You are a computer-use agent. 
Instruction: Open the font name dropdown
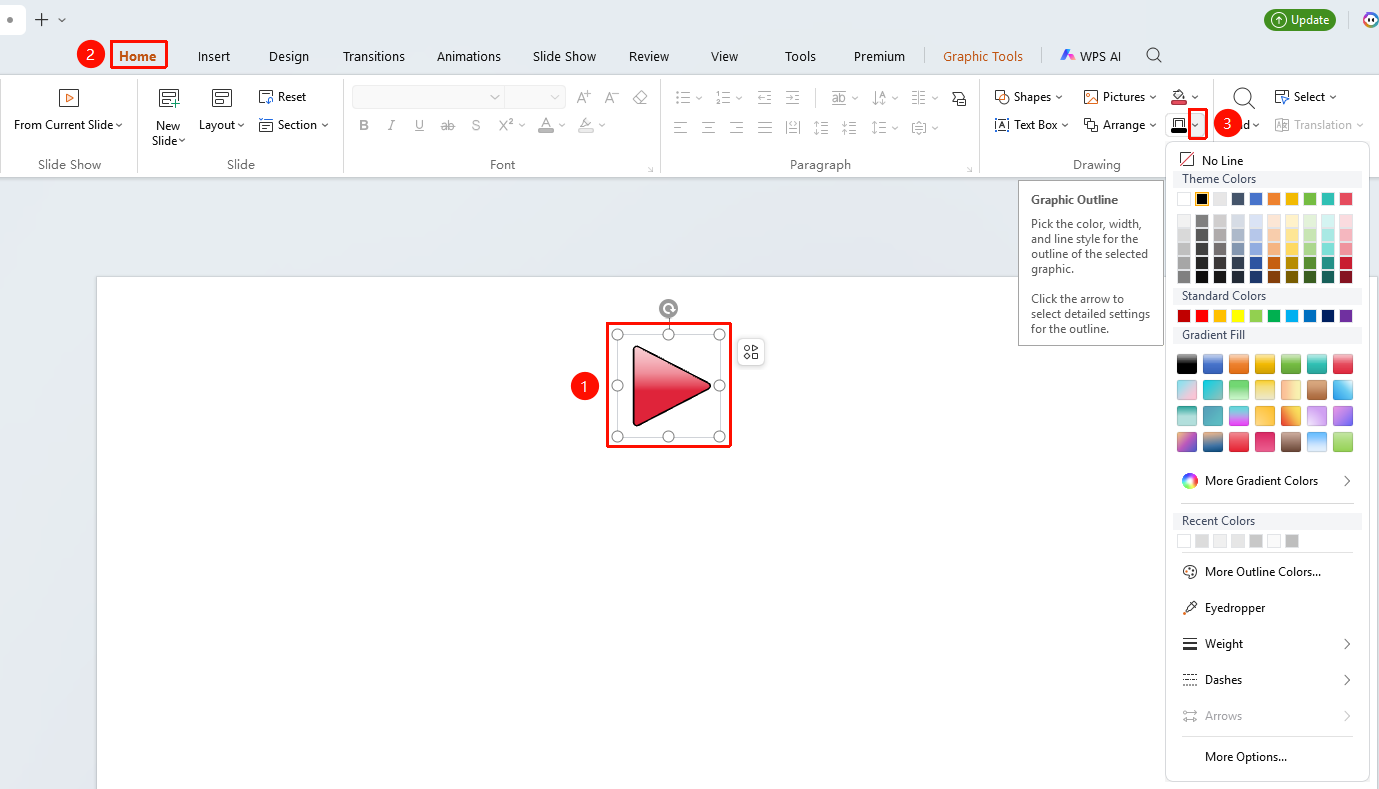pos(494,97)
